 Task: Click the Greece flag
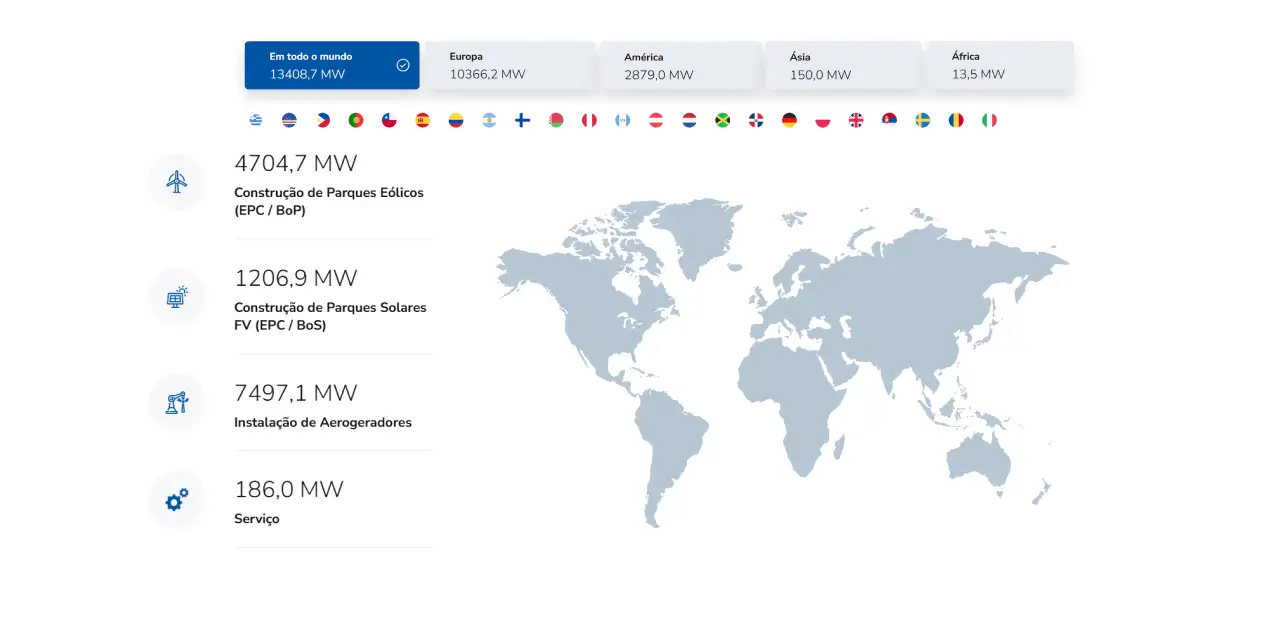pos(256,120)
